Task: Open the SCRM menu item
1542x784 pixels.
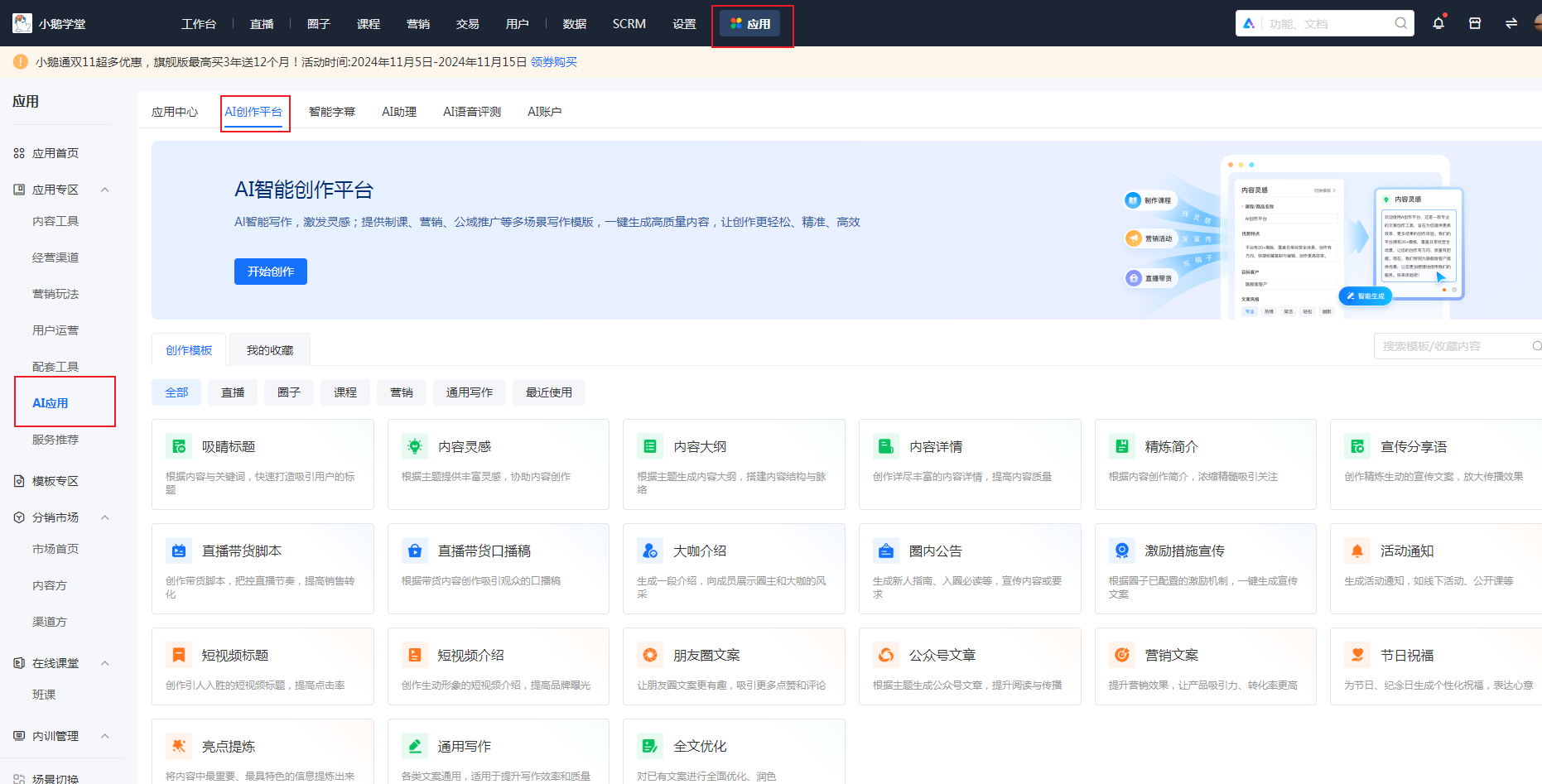Action: 629,24
